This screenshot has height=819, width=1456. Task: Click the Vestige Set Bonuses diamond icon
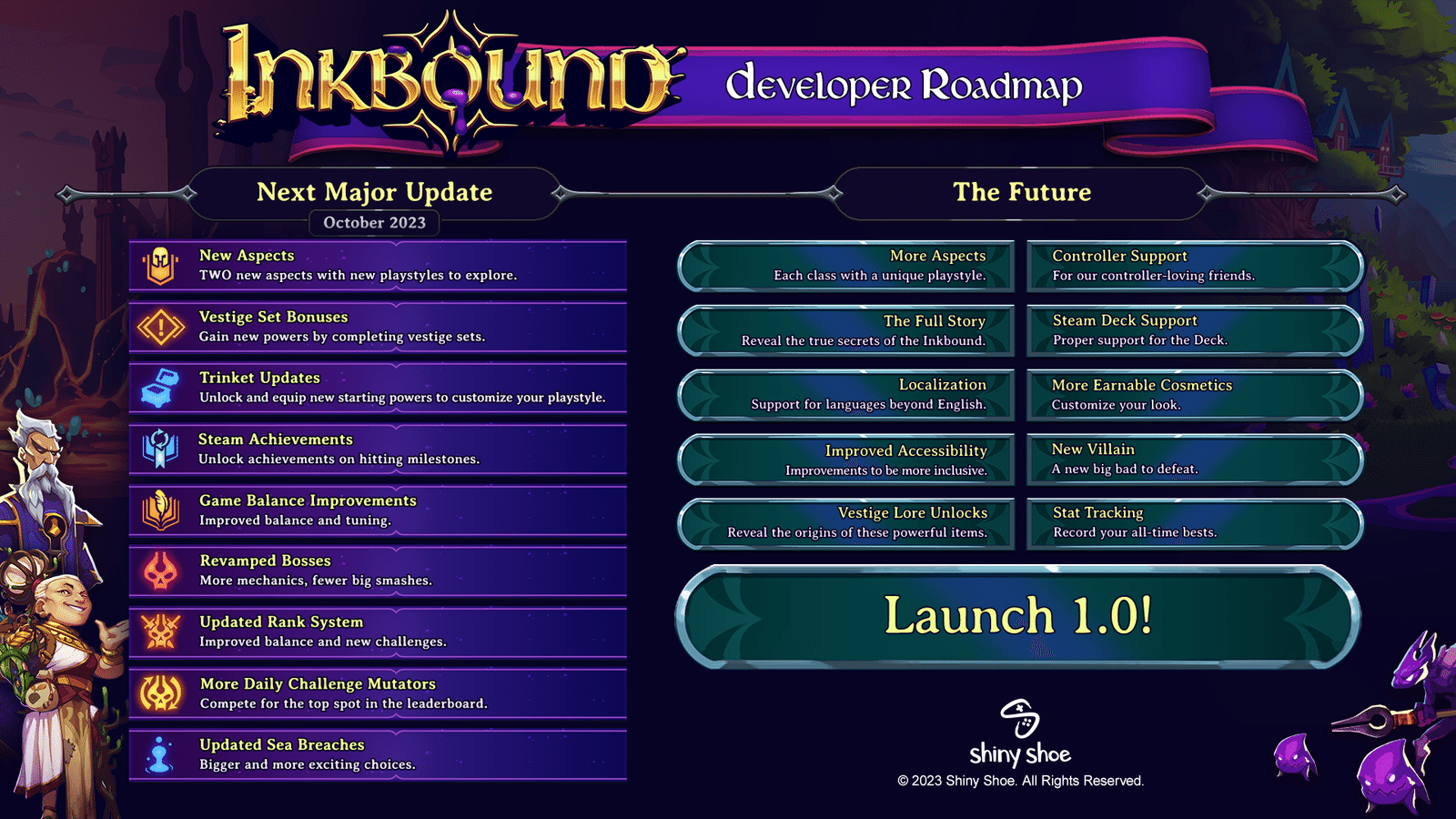pyautogui.click(x=160, y=328)
